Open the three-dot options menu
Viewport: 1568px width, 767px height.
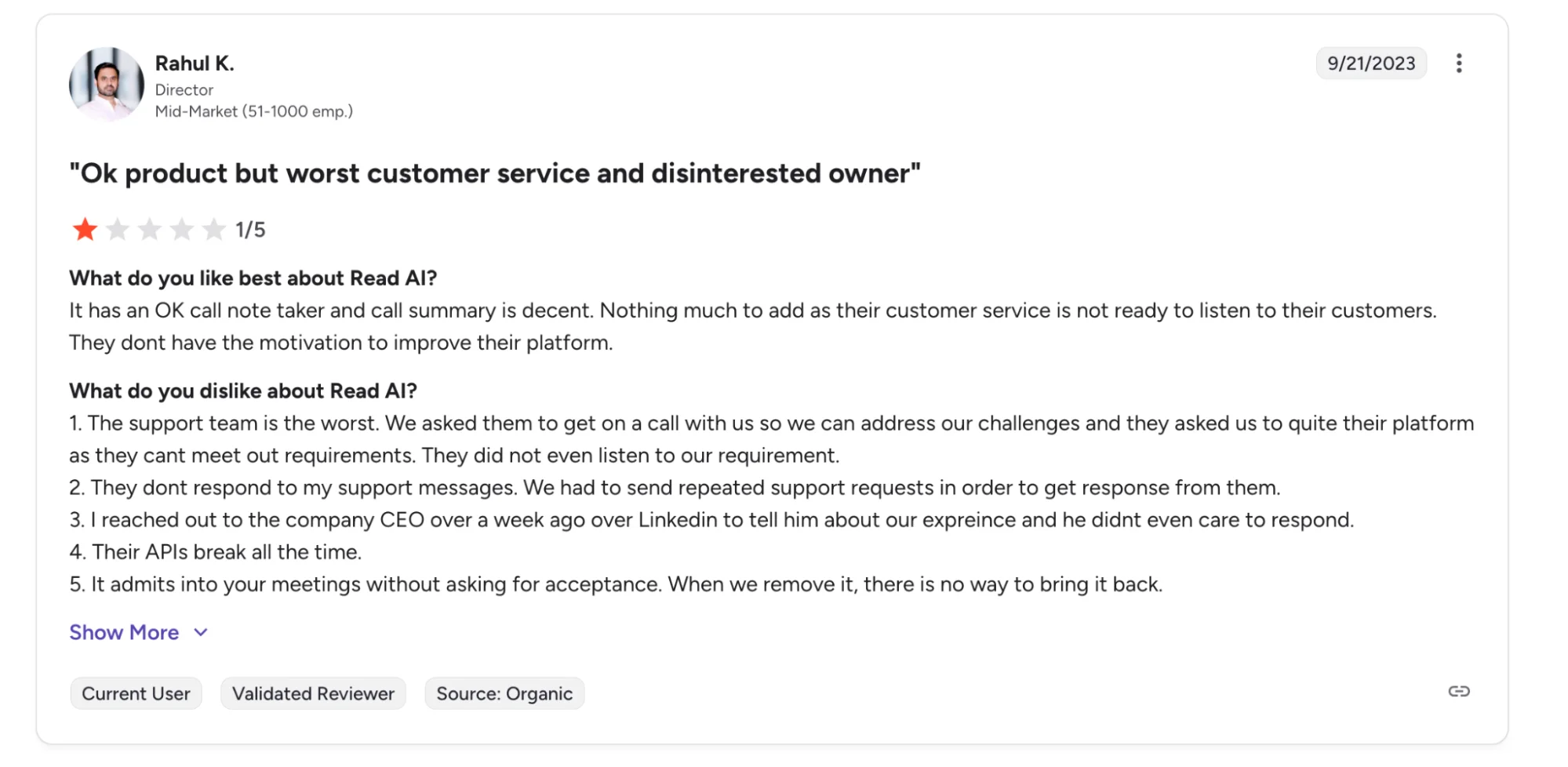tap(1460, 64)
